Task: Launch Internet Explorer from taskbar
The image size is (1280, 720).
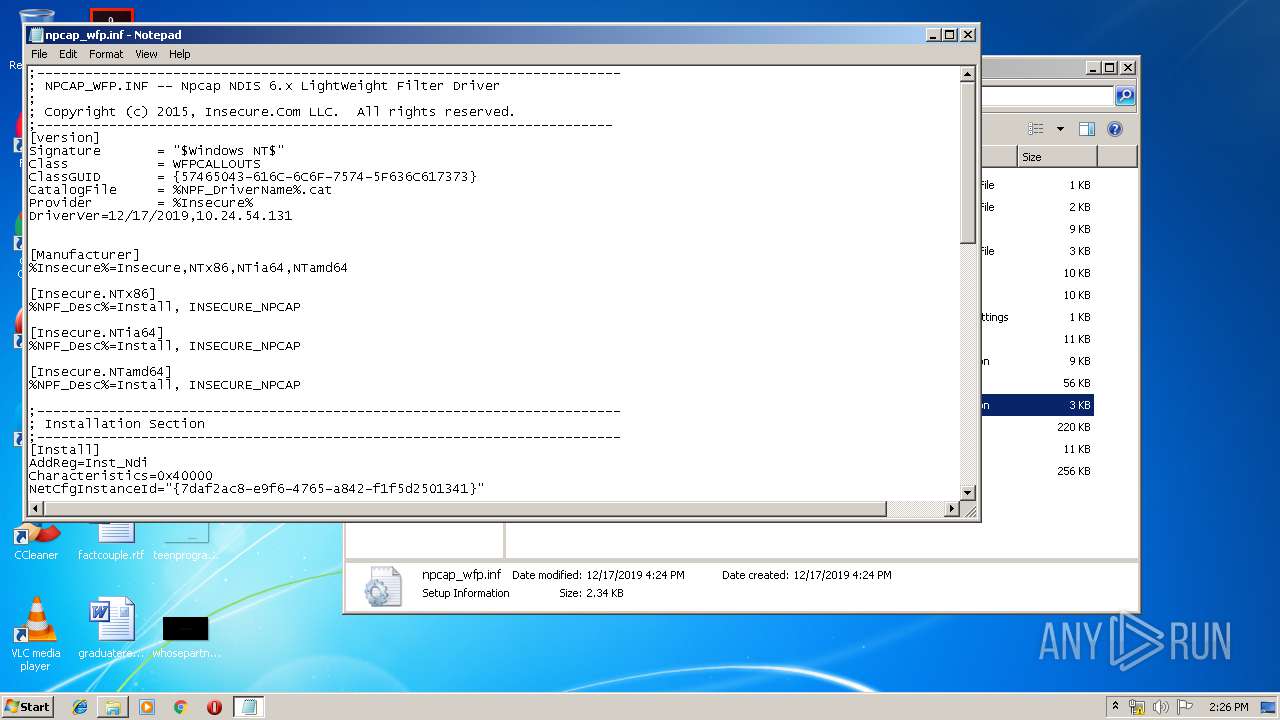Action: [x=80, y=707]
